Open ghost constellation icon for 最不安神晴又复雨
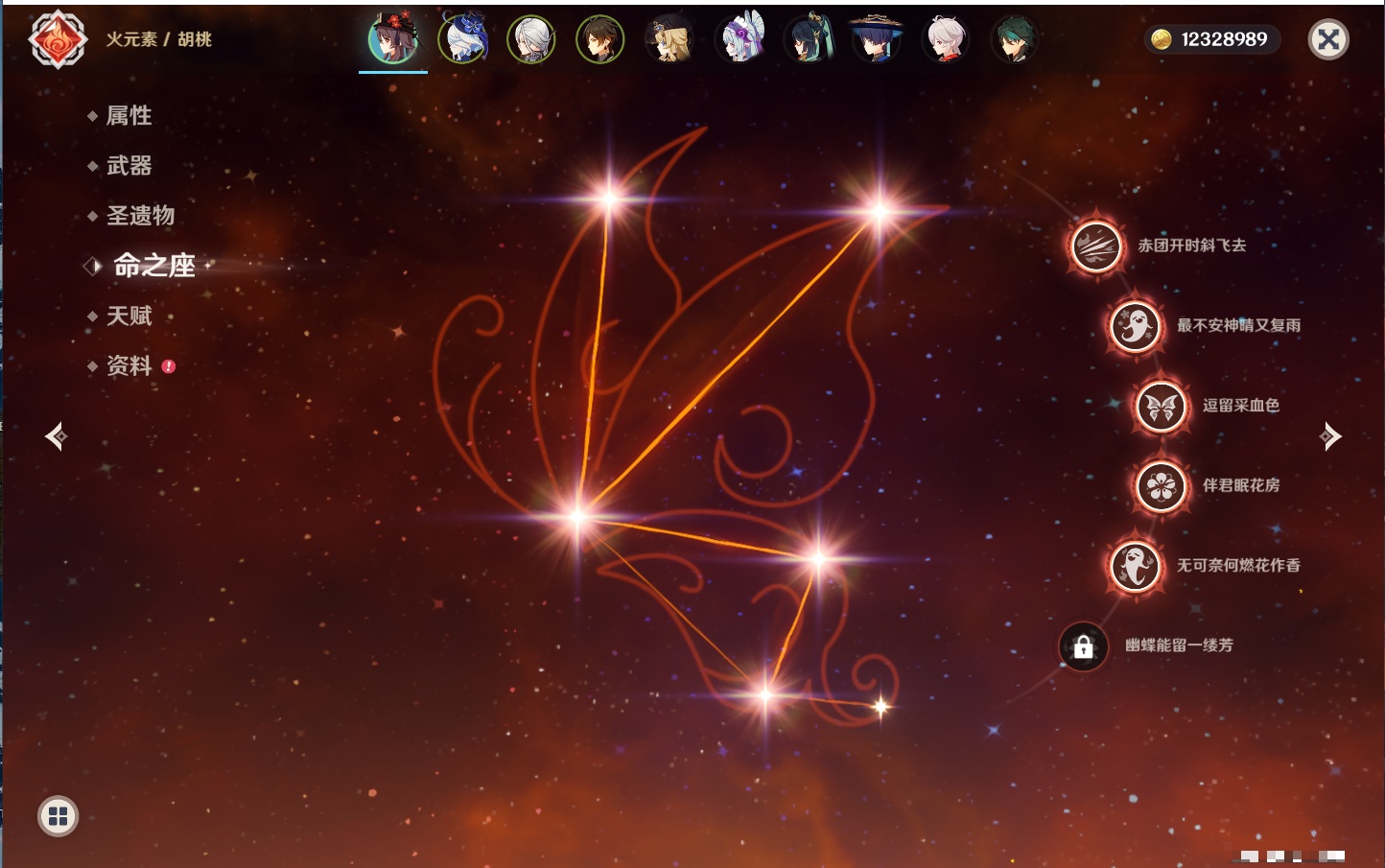The width and height of the screenshot is (1385, 868). (x=1136, y=326)
